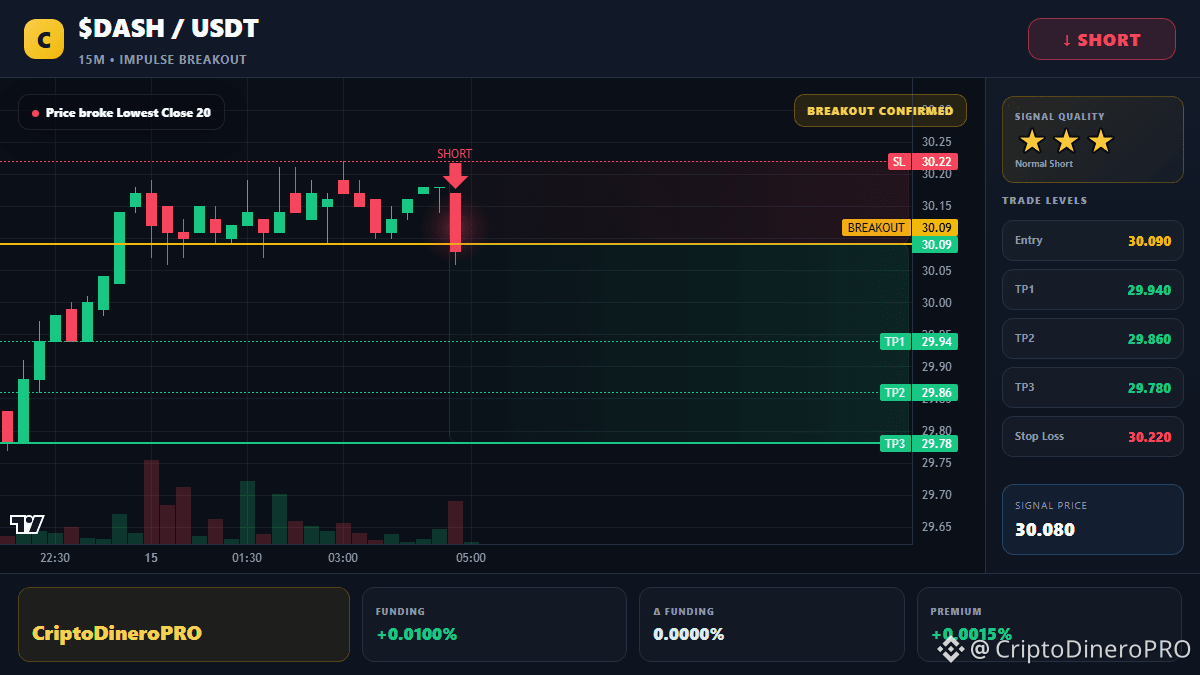Click the Funding +0.0100% card
Image resolution: width=1200 pixels, height=675 pixels.
pos(494,624)
